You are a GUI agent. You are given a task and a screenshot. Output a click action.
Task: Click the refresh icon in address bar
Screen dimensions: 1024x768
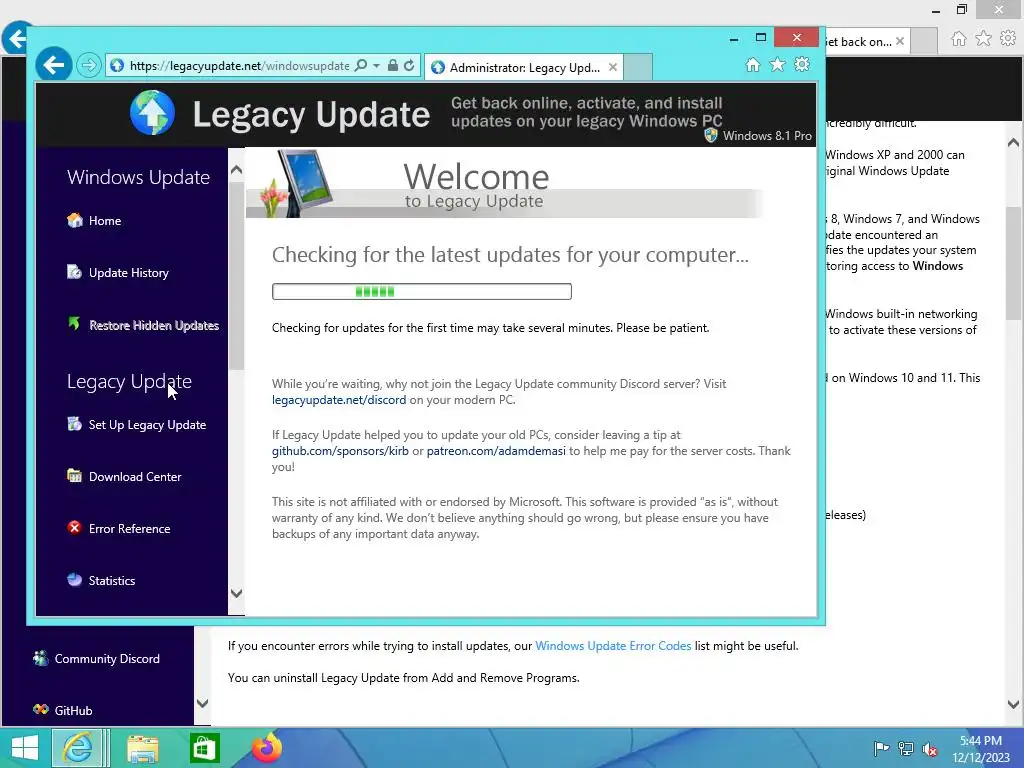pyautogui.click(x=409, y=65)
